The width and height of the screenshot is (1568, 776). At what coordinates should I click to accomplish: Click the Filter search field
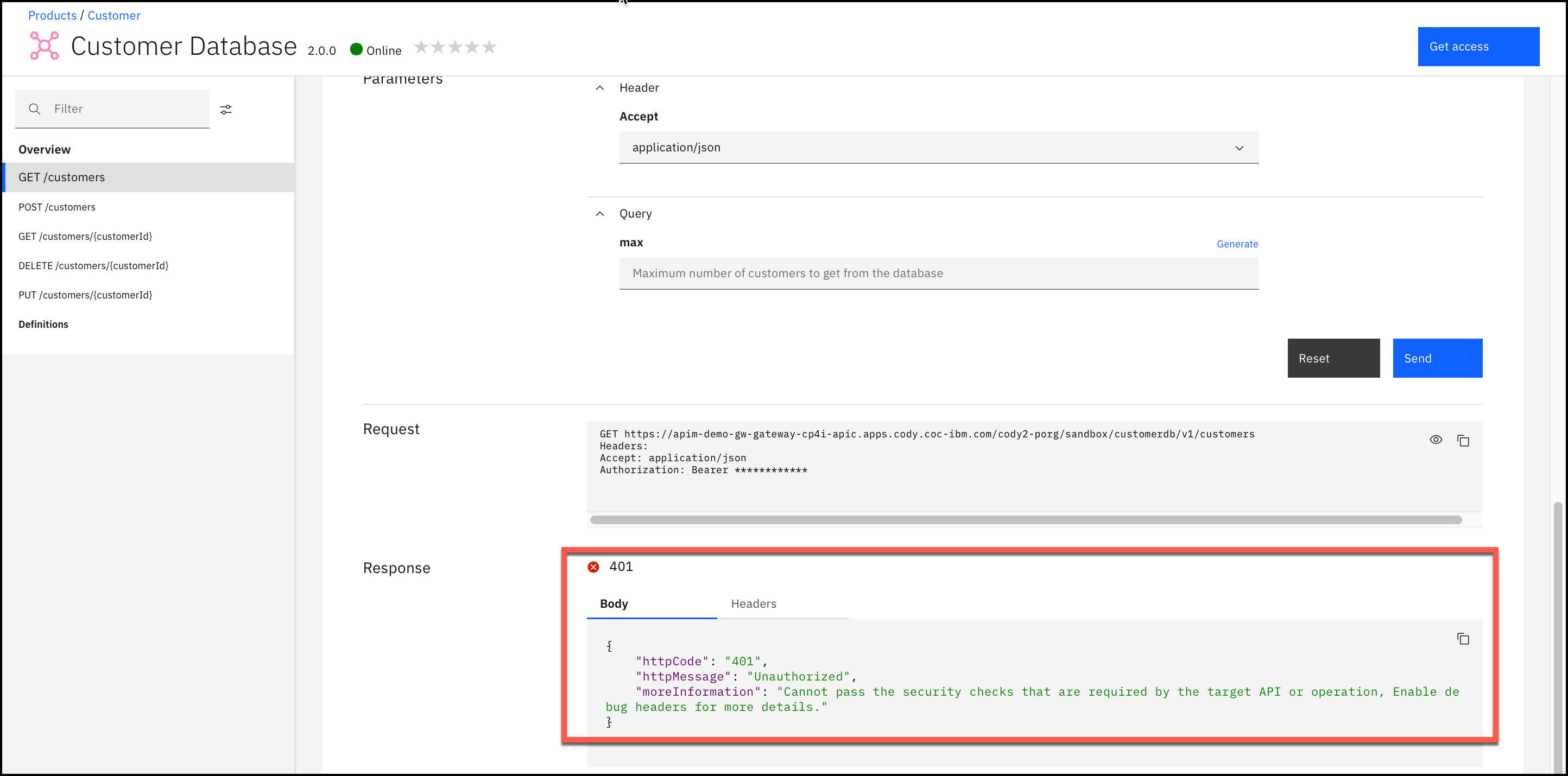112,109
